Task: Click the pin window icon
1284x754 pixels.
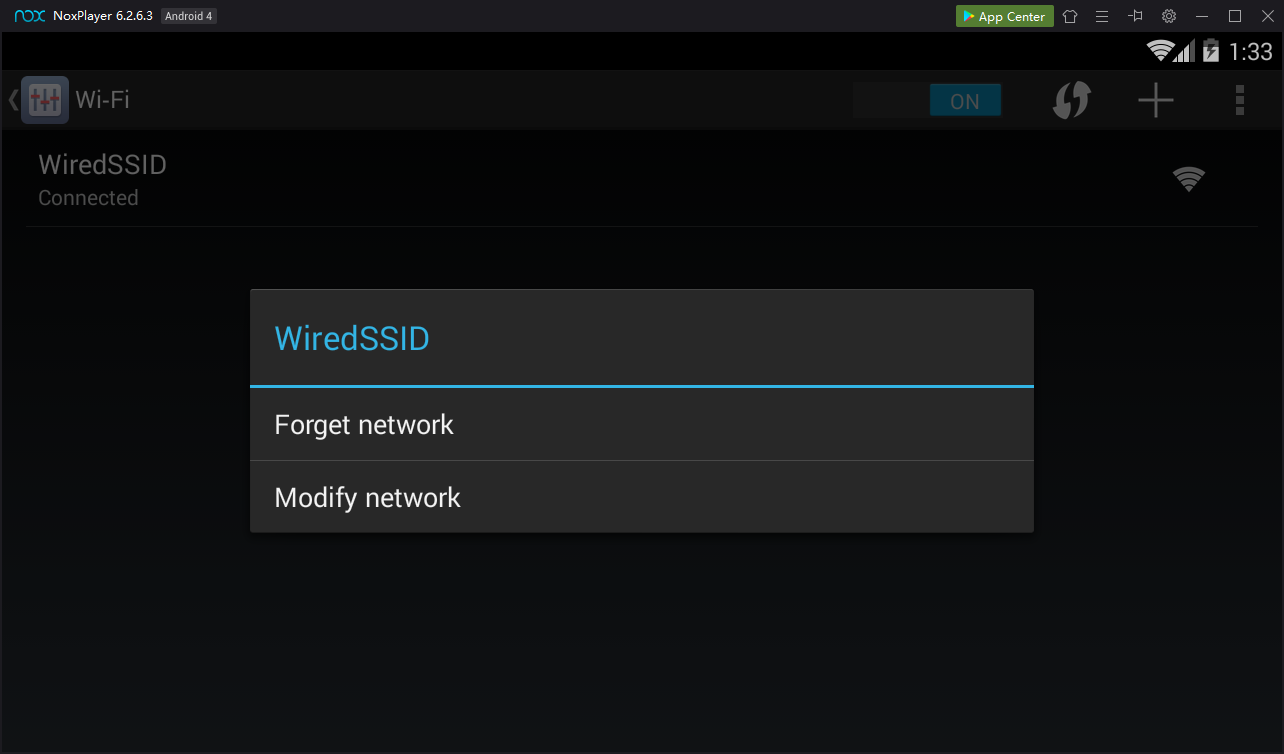Action: (1135, 16)
